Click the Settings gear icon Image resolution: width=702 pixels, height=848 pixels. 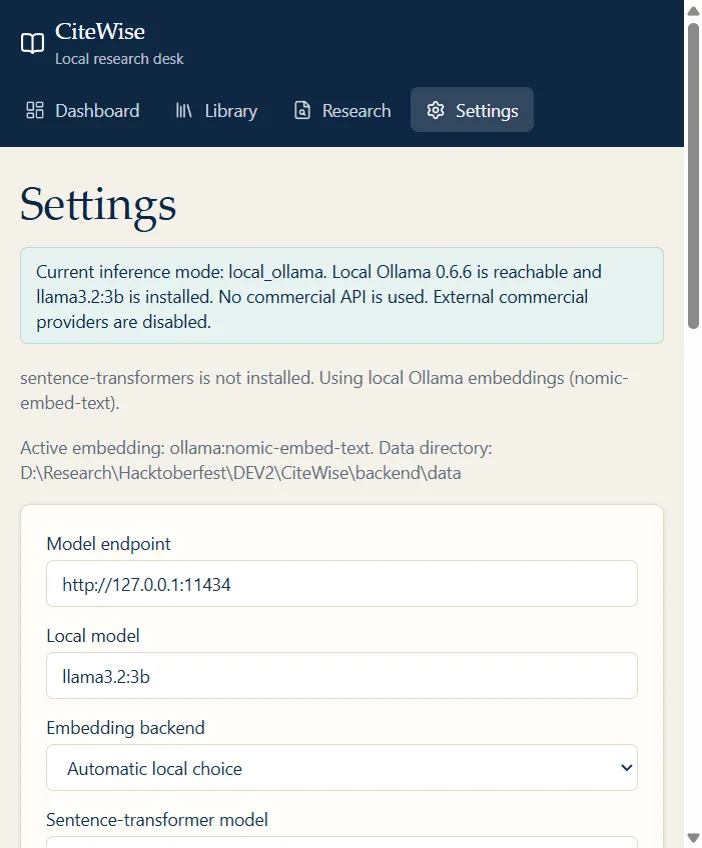coord(435,110)
